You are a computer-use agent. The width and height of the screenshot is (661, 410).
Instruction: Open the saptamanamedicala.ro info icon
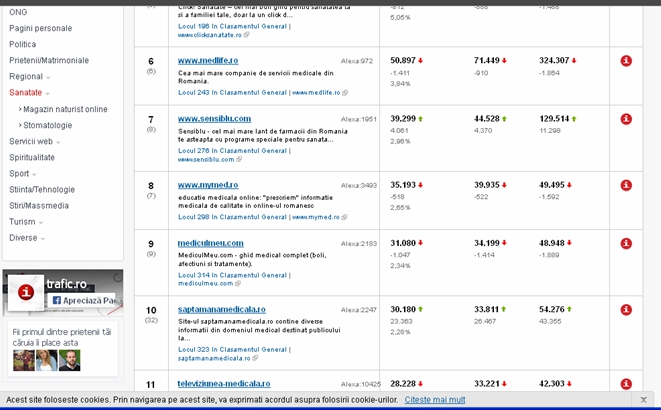(626, 310)
